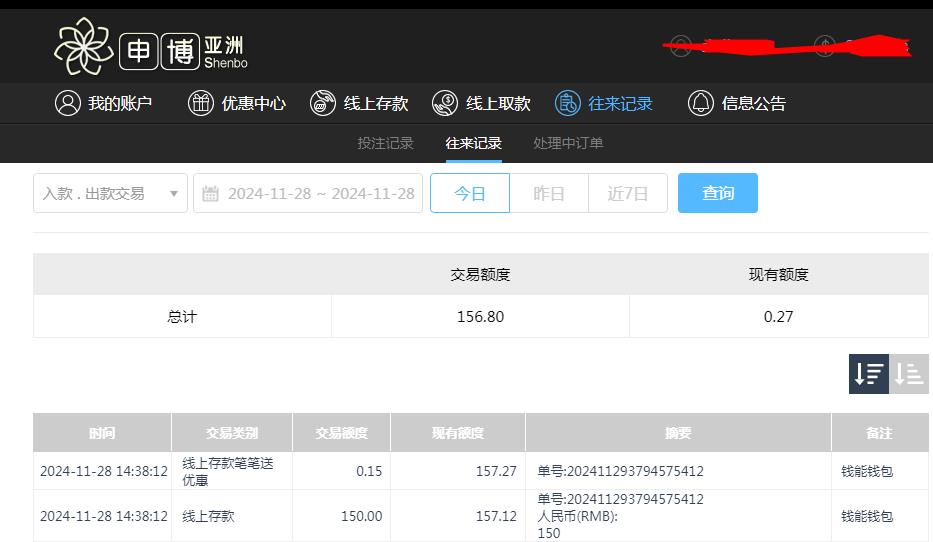Go to 优惠中心 menu

pos(253,104)
